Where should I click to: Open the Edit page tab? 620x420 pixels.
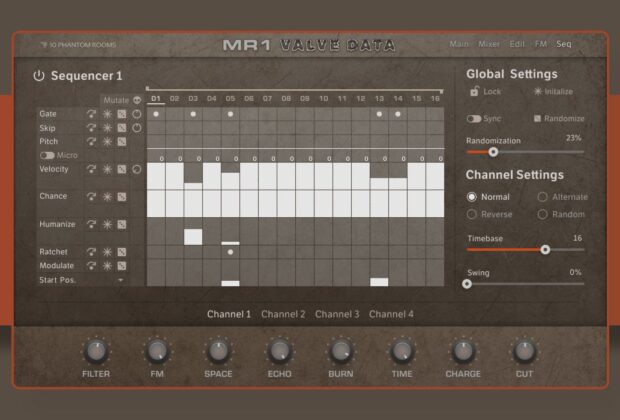tap(517, 44)
